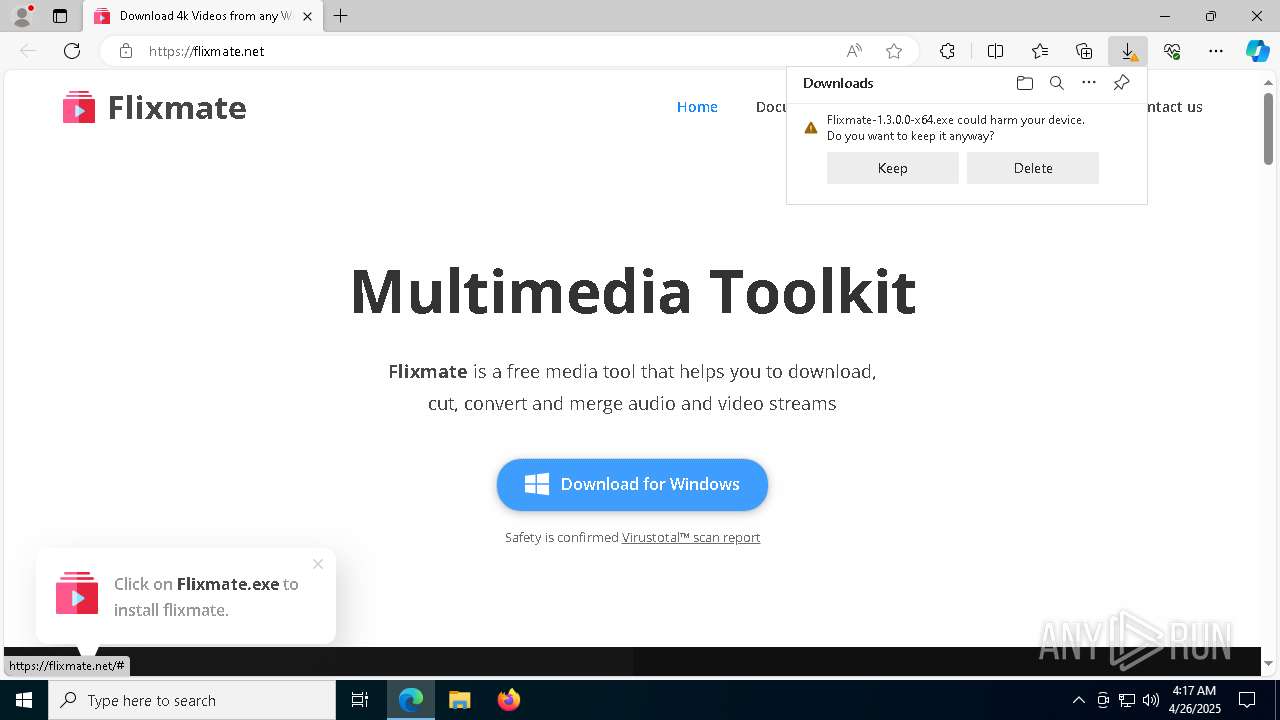Open the Docu... navigation menu item
This screenshot has height=720, width=1280.
click(771, 107)
